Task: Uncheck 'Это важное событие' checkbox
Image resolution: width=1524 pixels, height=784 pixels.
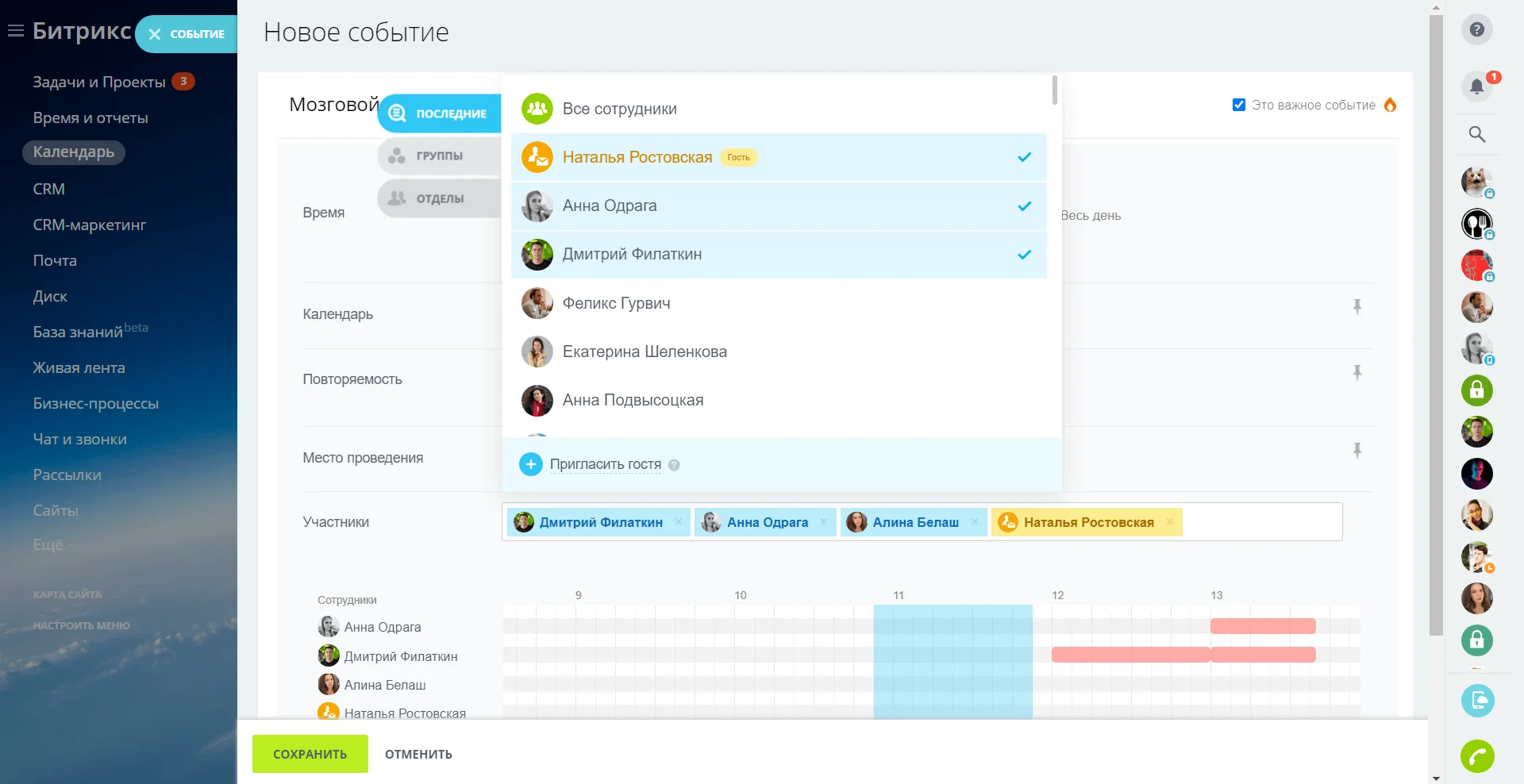Action: tap(1238, 105)
